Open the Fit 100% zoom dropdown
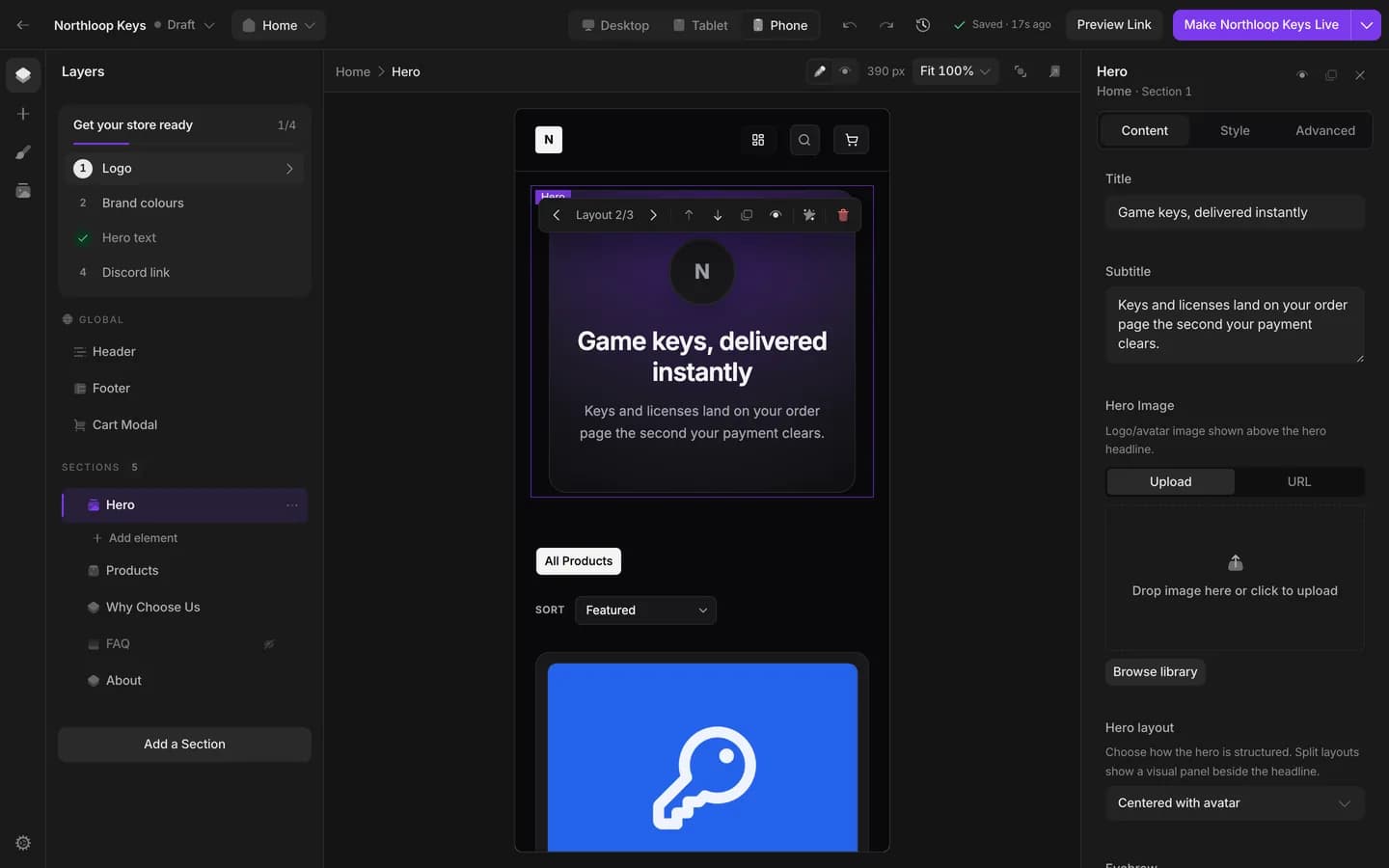This screenshot has height=868, width=1389. 955,71
